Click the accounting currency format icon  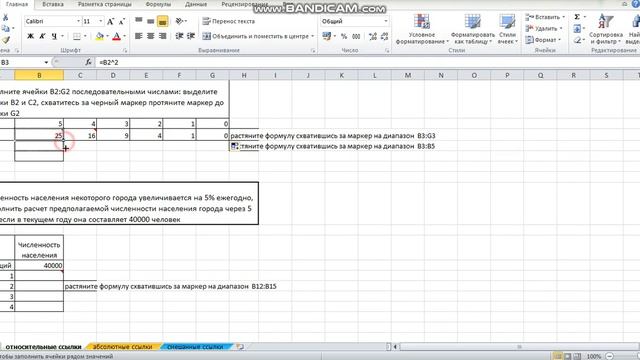[327, 36]
